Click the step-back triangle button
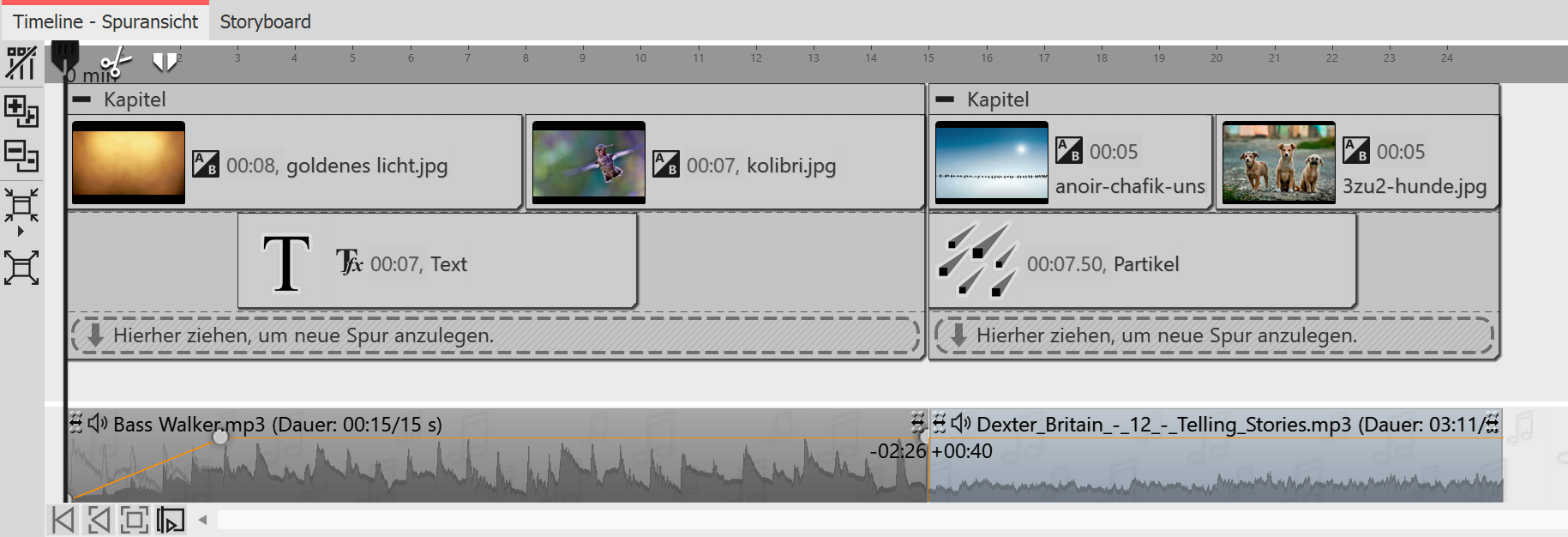The width and height of the screenshot is (1568, 537). 99,520
